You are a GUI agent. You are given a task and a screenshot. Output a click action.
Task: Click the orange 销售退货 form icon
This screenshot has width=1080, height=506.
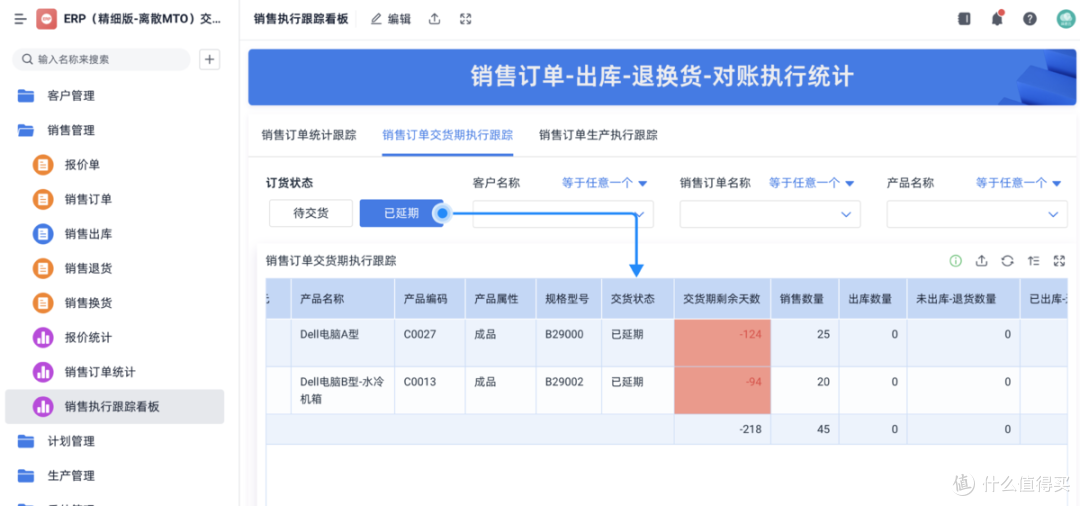43,268
